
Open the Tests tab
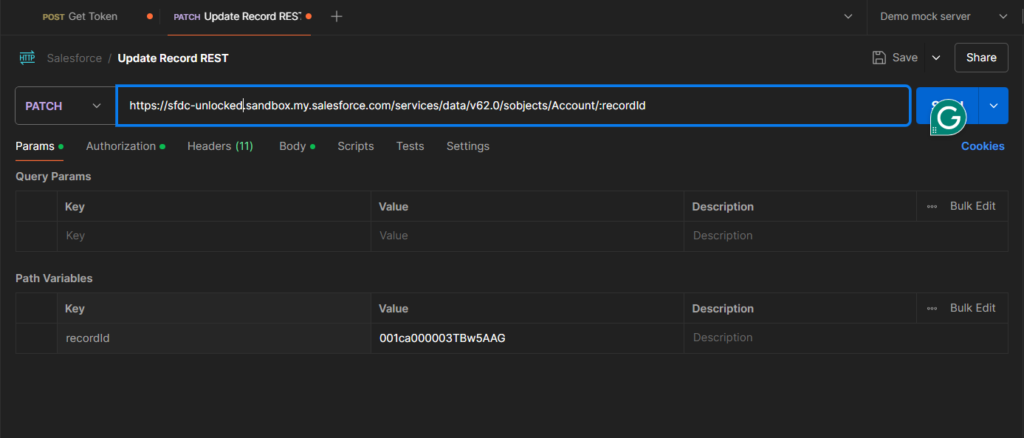coord(410,146)
